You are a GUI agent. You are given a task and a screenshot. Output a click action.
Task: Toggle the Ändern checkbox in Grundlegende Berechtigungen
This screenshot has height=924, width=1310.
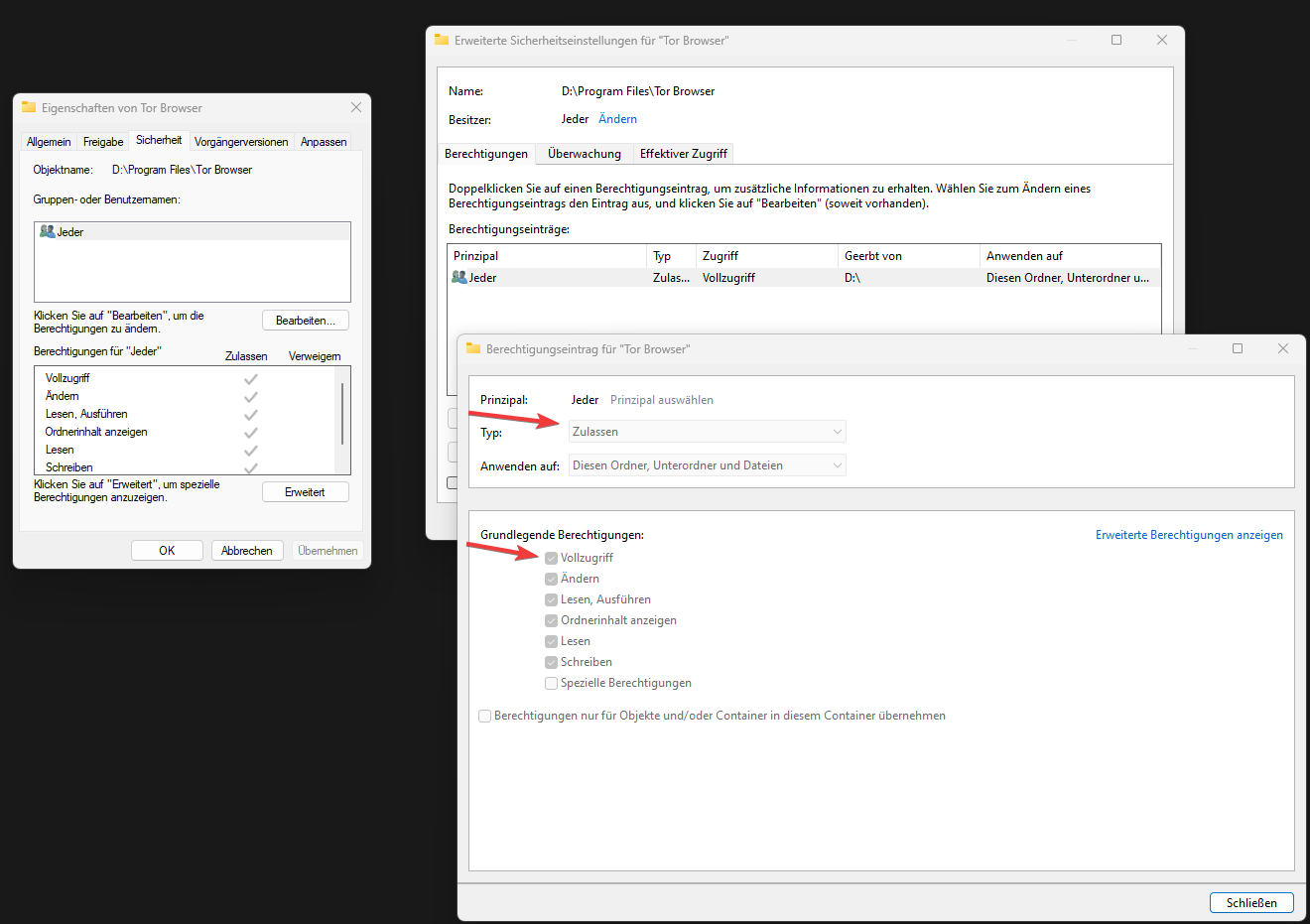click(x=551, y=579)
